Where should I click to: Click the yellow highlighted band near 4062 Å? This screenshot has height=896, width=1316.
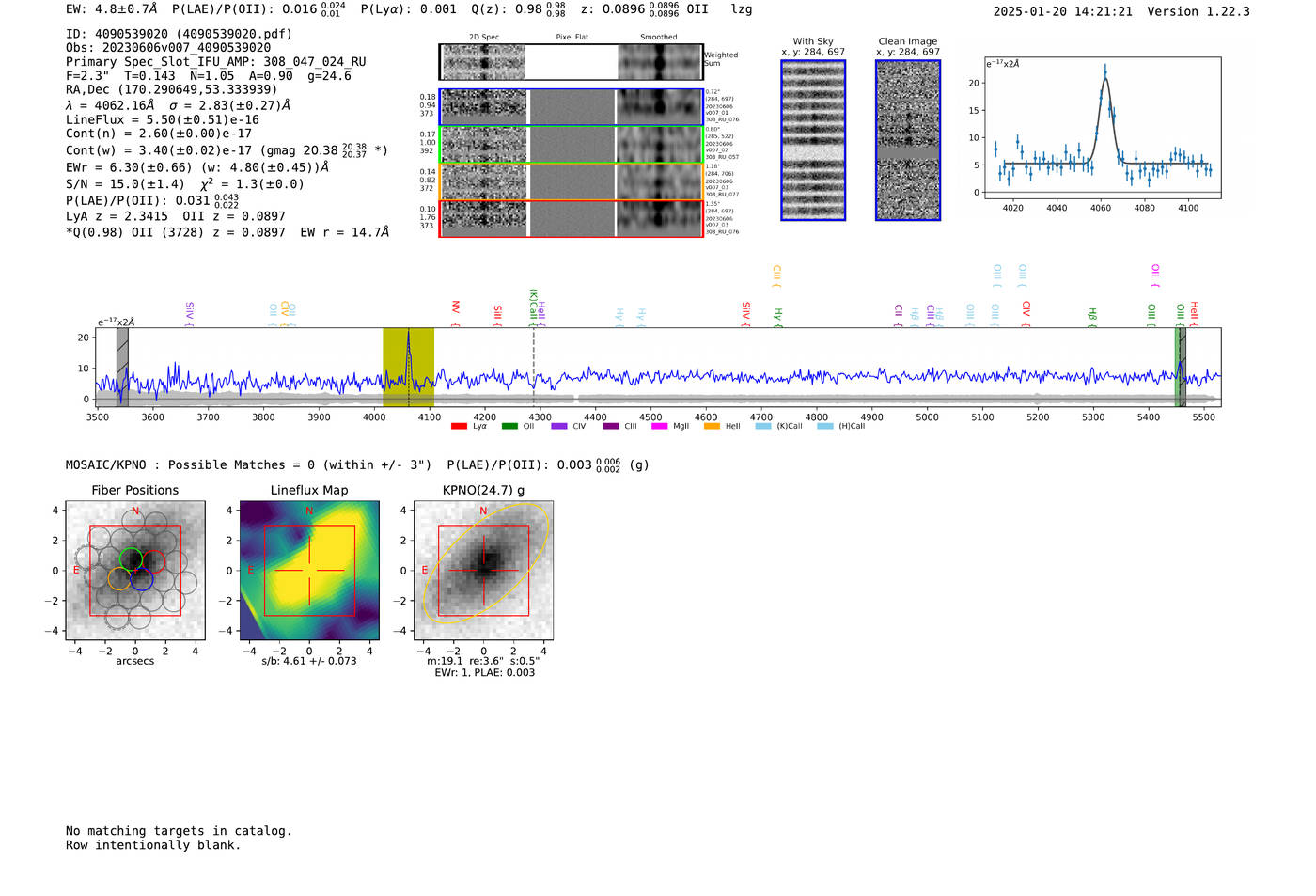point(408,367)
